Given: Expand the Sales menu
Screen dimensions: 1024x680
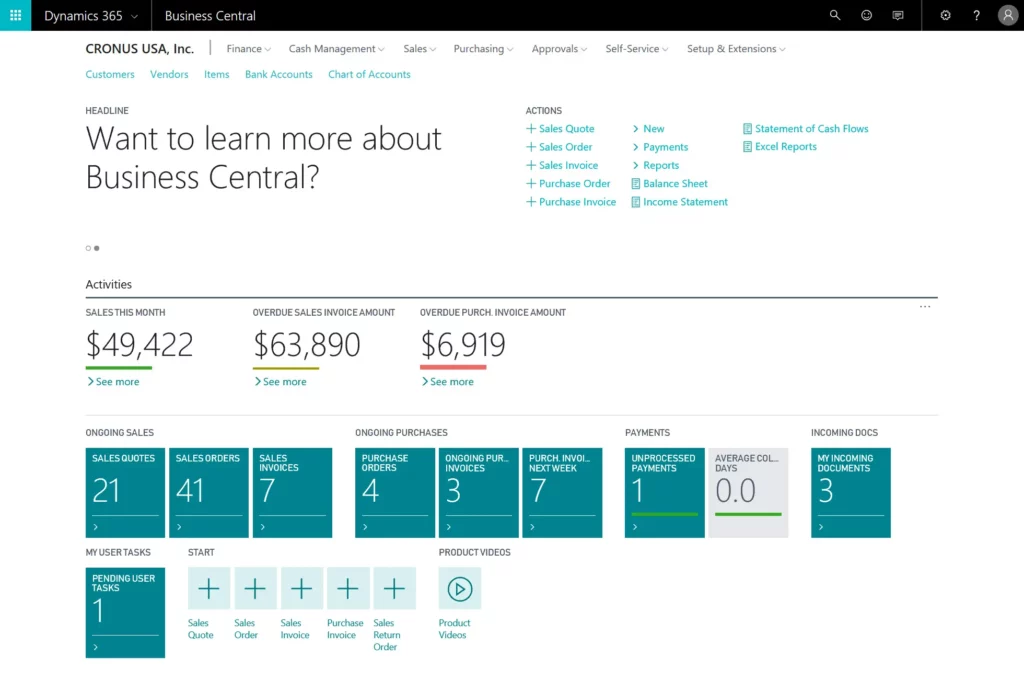Looking at the screenshot, I should click(x=419, y=49).
